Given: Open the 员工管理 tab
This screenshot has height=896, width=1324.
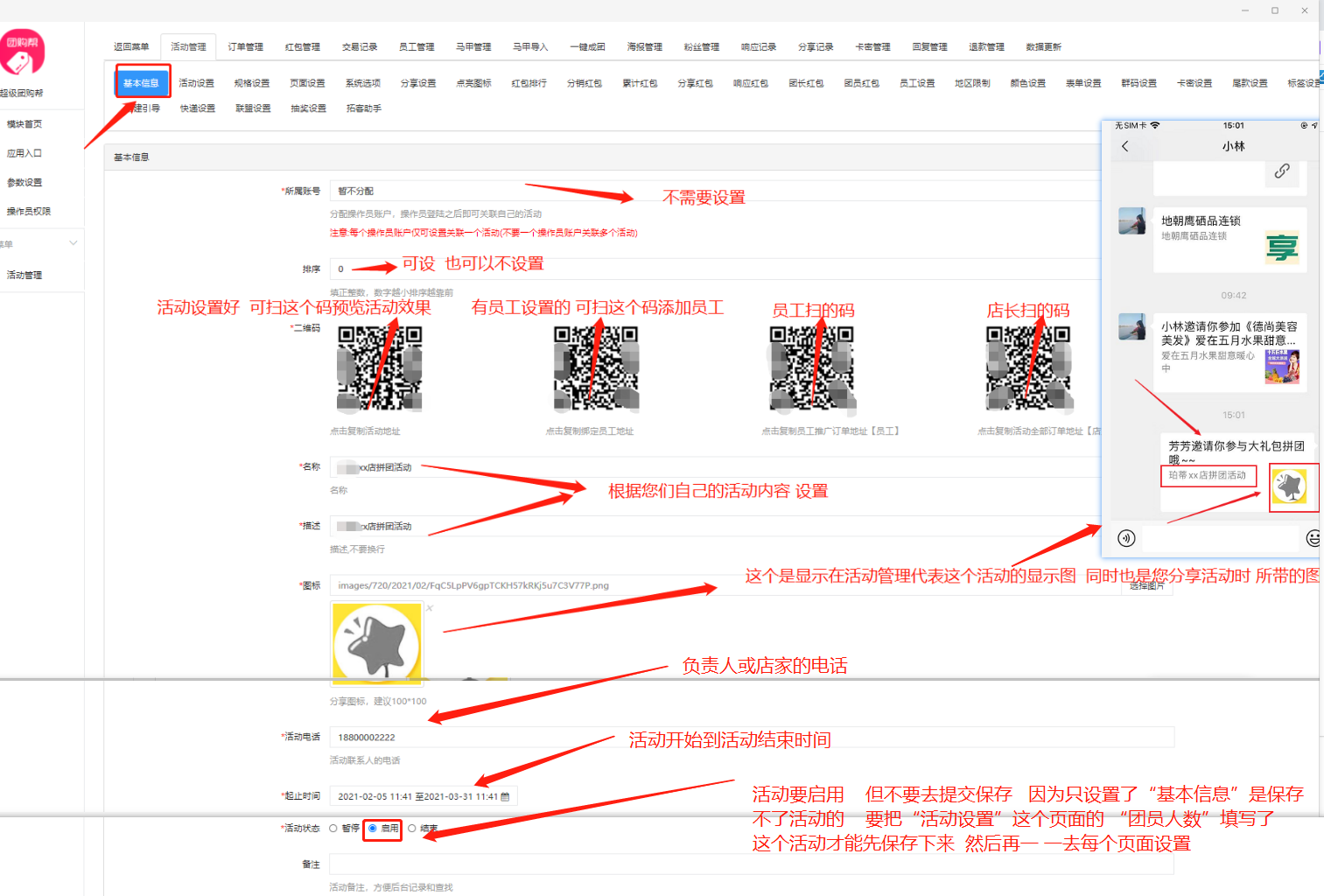Looking at the screenshot, I should pyautogui.click(x=417, y=47).
